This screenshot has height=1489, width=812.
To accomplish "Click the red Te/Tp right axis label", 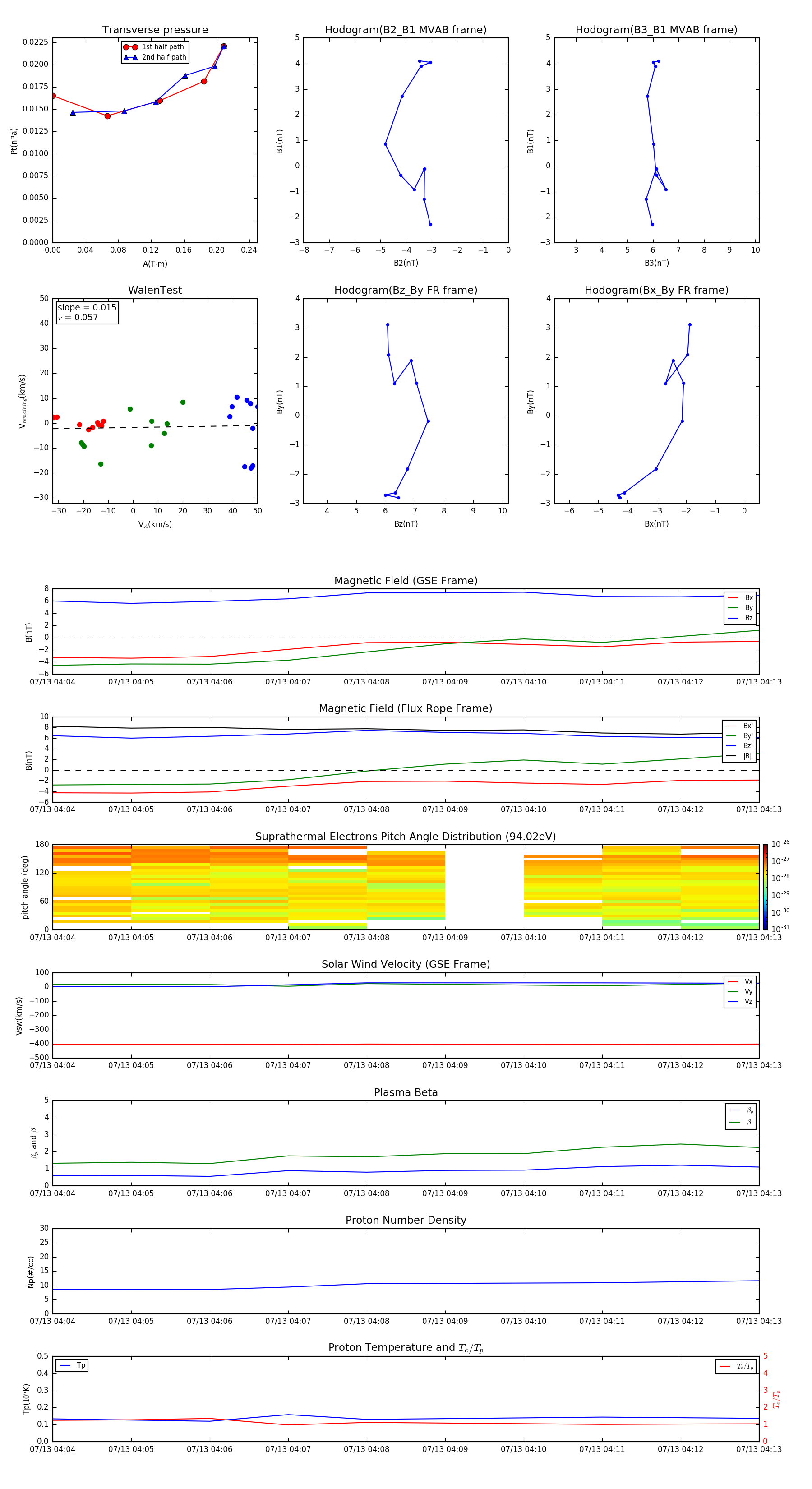I will pyautogui.click(x=777, y=1399).
